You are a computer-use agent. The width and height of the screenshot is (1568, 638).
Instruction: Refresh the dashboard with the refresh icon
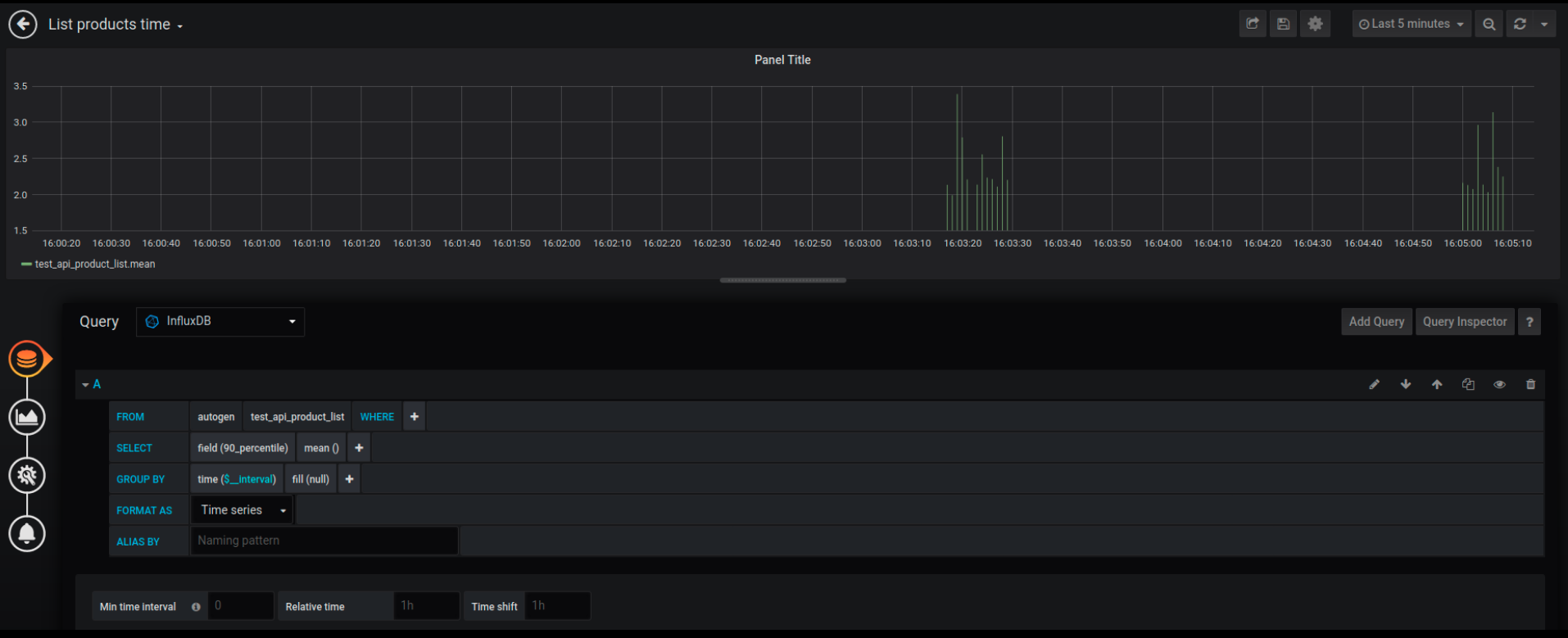point(1520,24)
